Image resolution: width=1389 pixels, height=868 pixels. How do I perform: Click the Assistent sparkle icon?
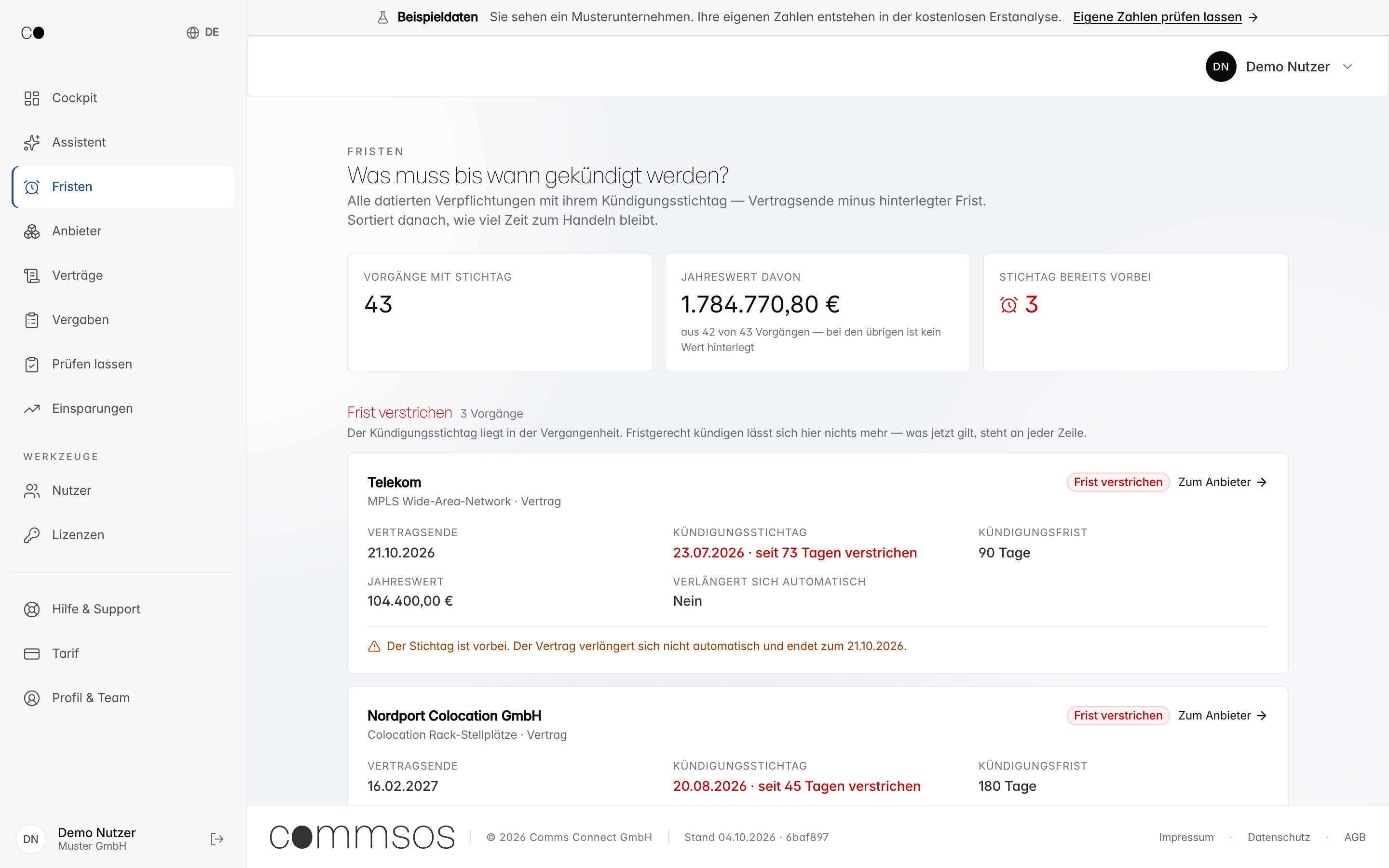tap(31, 142)
